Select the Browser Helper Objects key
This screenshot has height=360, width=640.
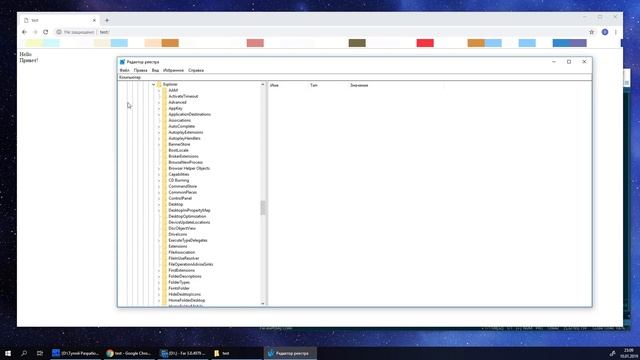click(x=189, y=168)
